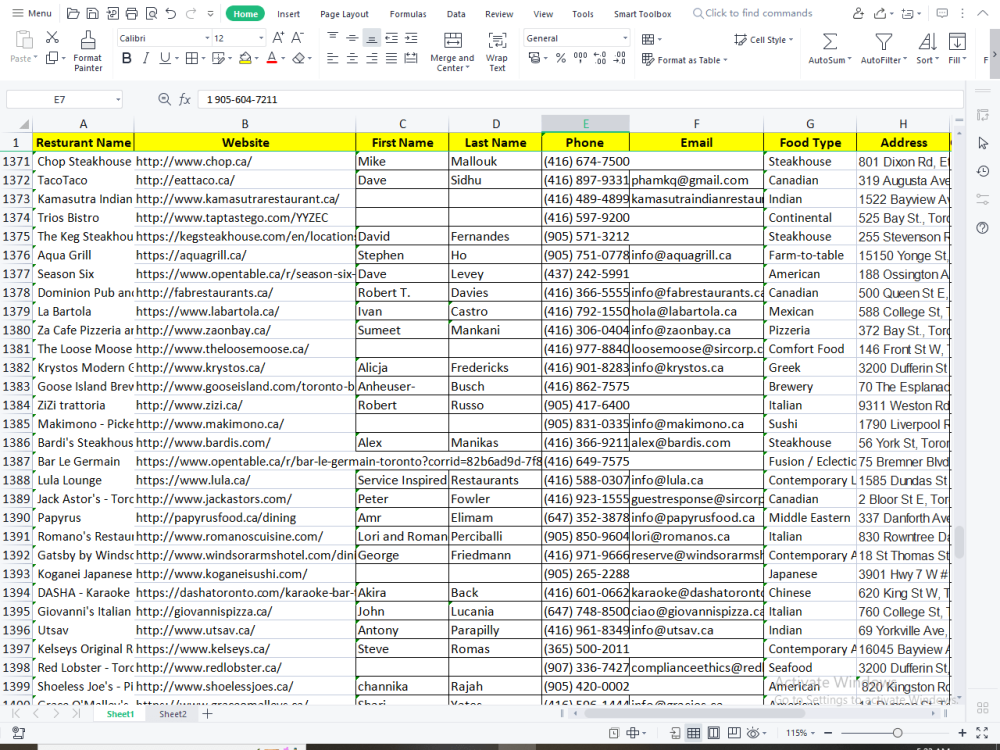1000x750 pixels.
Task: Decrease font size with the smaller A icon
Action: click(x=298, y=38)
